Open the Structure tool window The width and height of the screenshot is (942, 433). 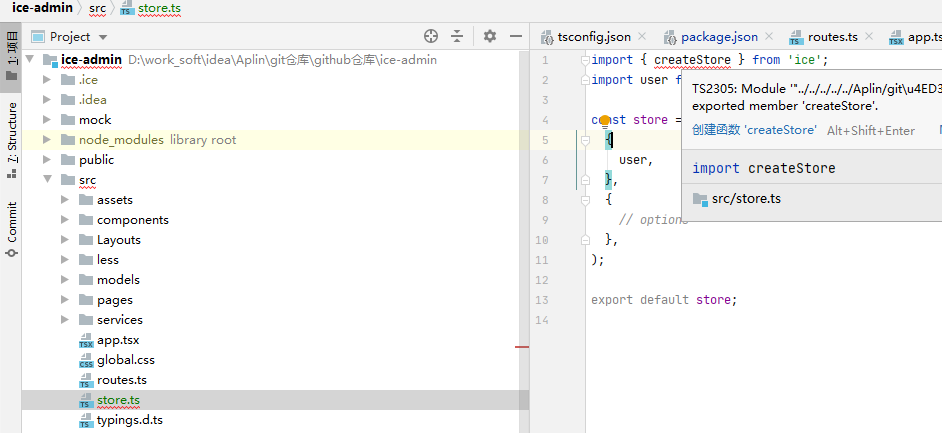tap(11, 141)
